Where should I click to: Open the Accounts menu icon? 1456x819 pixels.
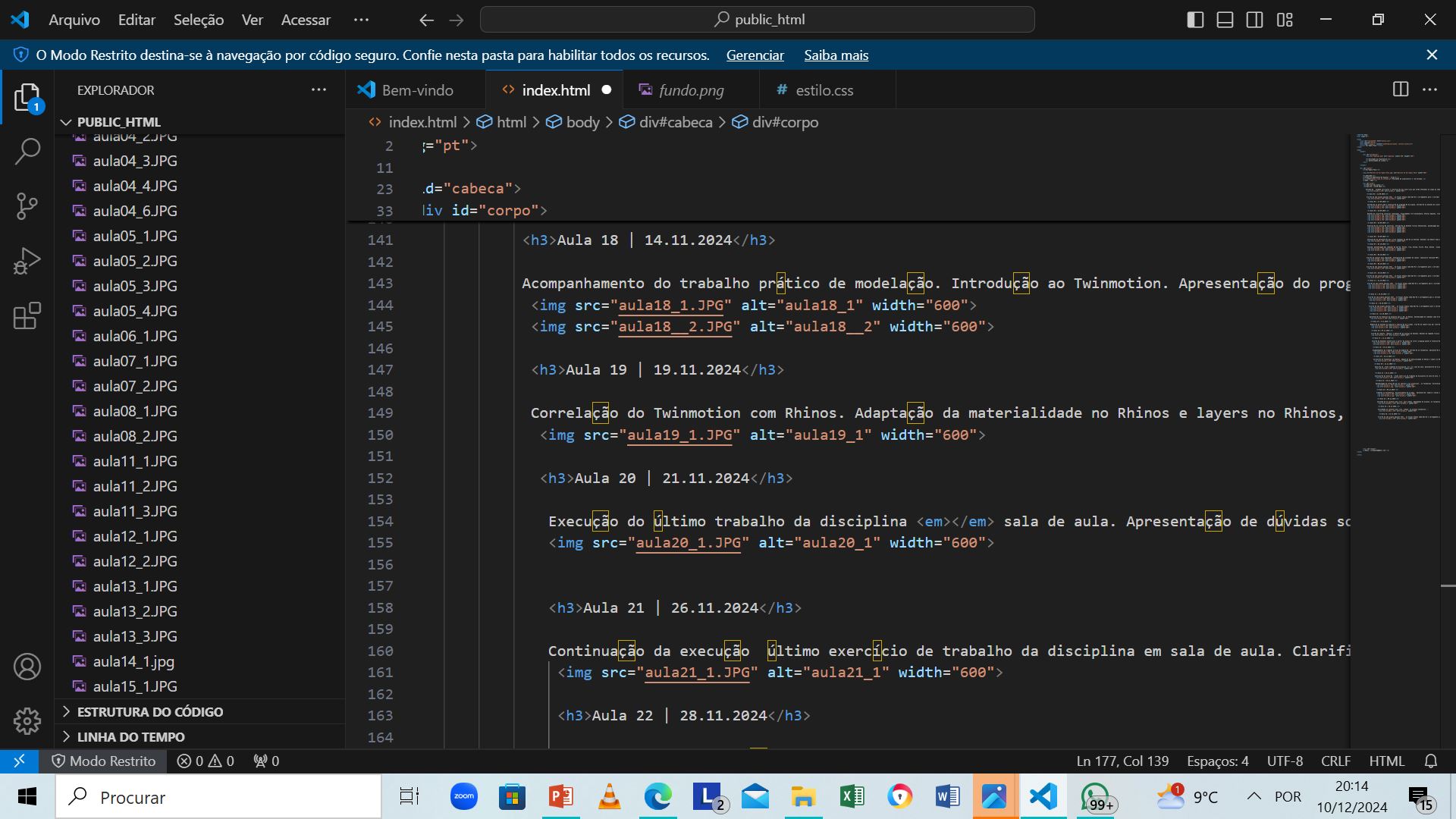point(27,667)
